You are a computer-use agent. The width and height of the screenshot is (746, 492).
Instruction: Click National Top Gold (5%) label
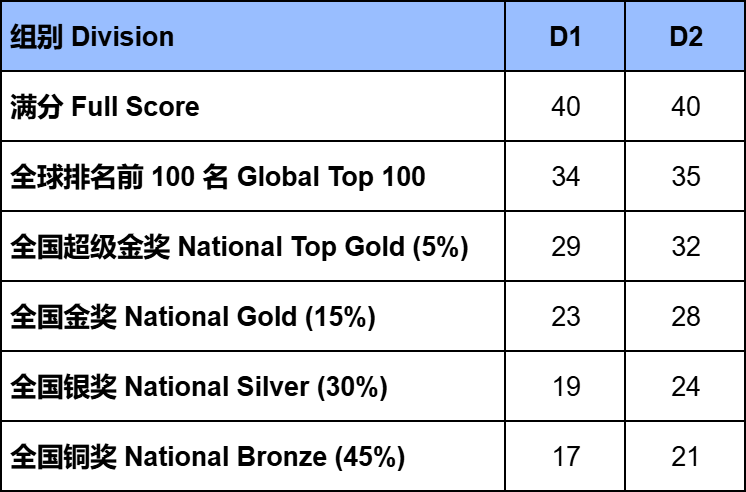pyautogui.click(x=239, y=246)
